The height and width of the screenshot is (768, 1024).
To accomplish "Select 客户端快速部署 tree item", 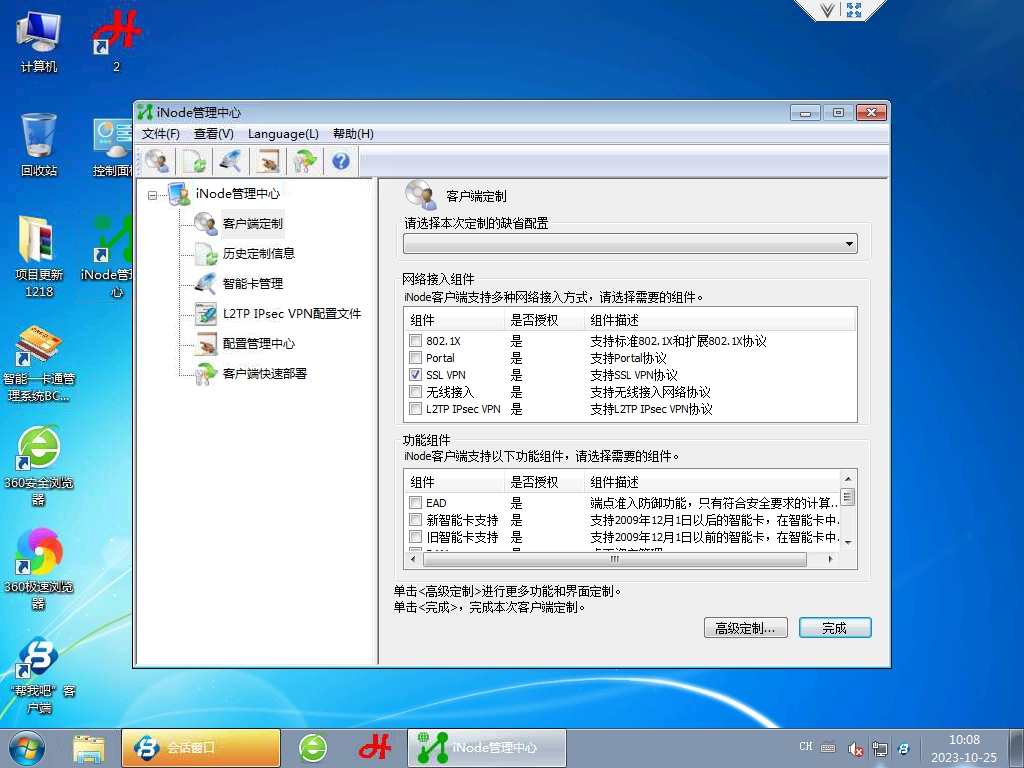I will tap(264, 374).
